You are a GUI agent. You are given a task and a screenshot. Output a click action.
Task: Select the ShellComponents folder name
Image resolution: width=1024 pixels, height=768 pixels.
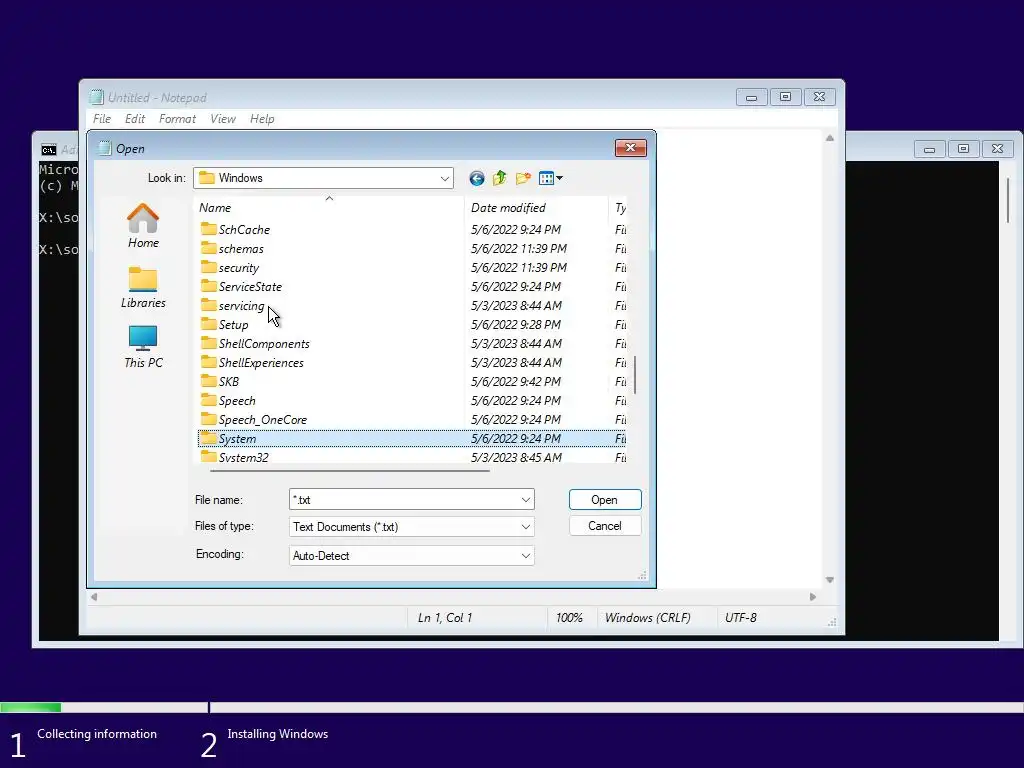pos(264,344)
